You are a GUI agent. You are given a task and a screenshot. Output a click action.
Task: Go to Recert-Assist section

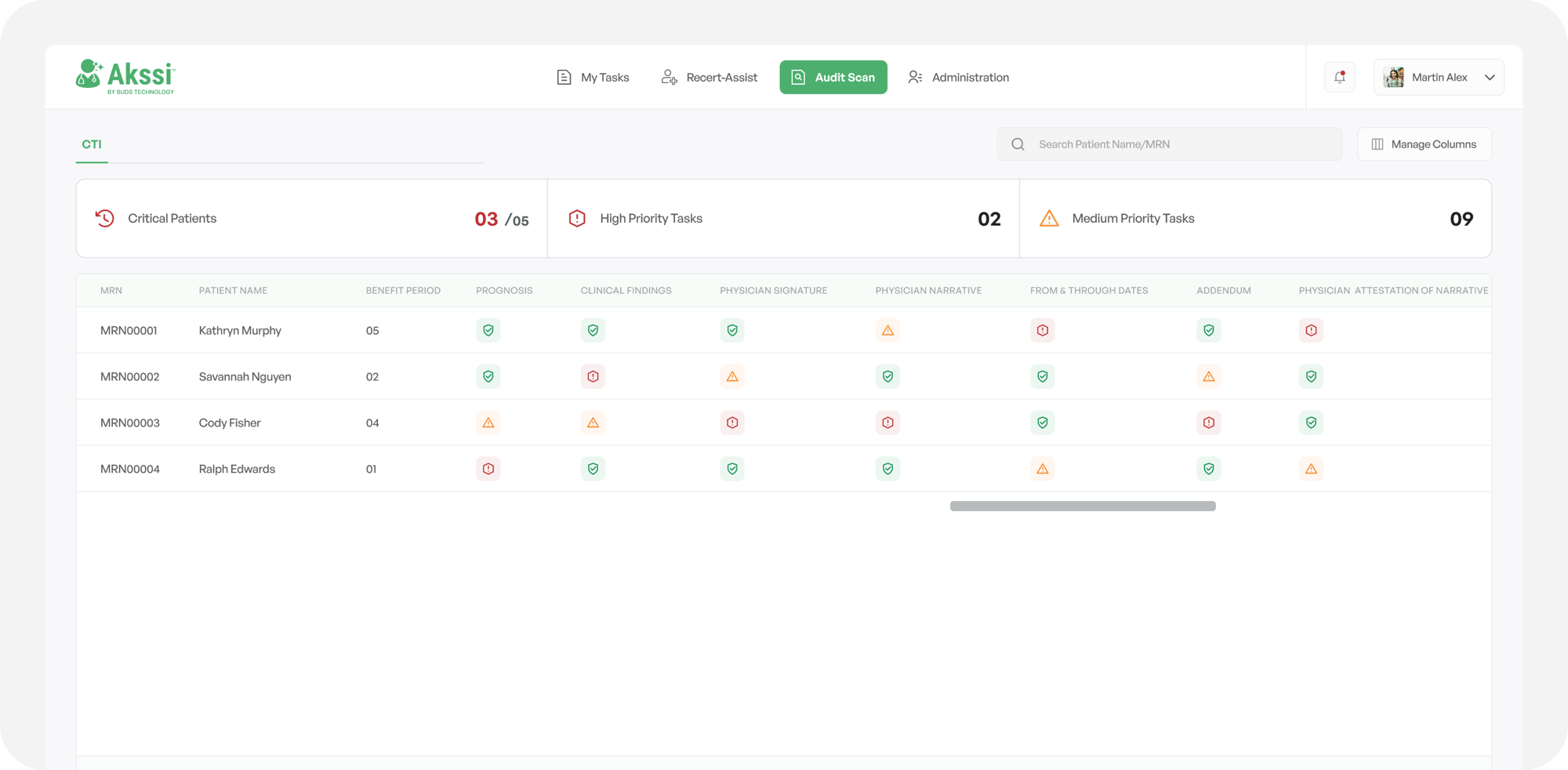pyautogui.click(x=710, y=78)
